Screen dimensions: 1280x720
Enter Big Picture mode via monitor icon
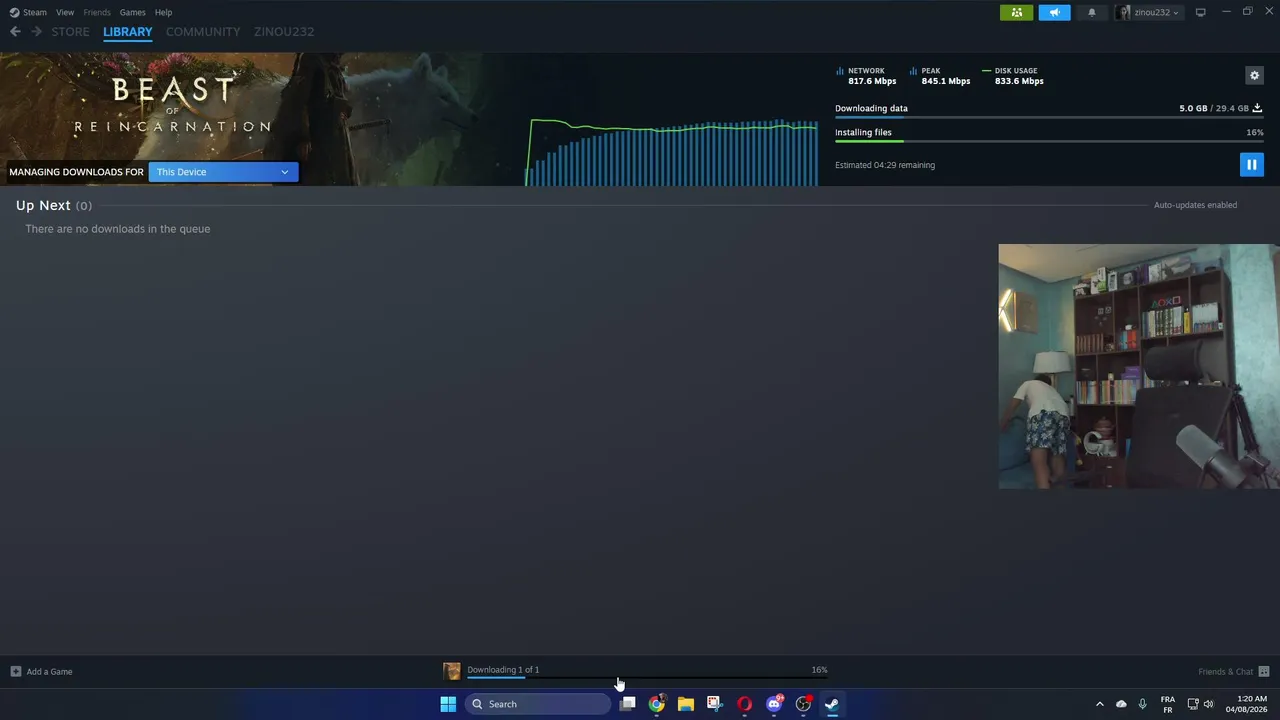point(1200,12)
